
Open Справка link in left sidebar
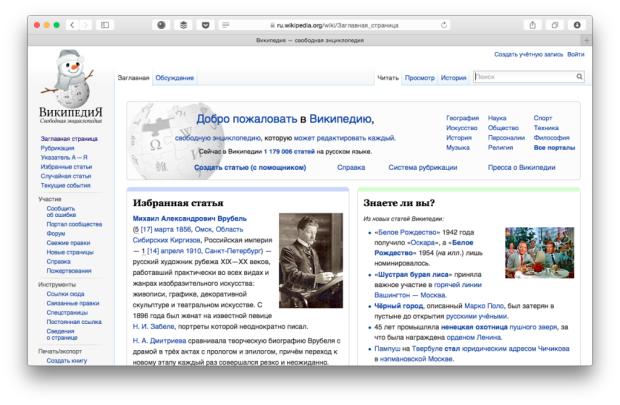coord(59,261)
